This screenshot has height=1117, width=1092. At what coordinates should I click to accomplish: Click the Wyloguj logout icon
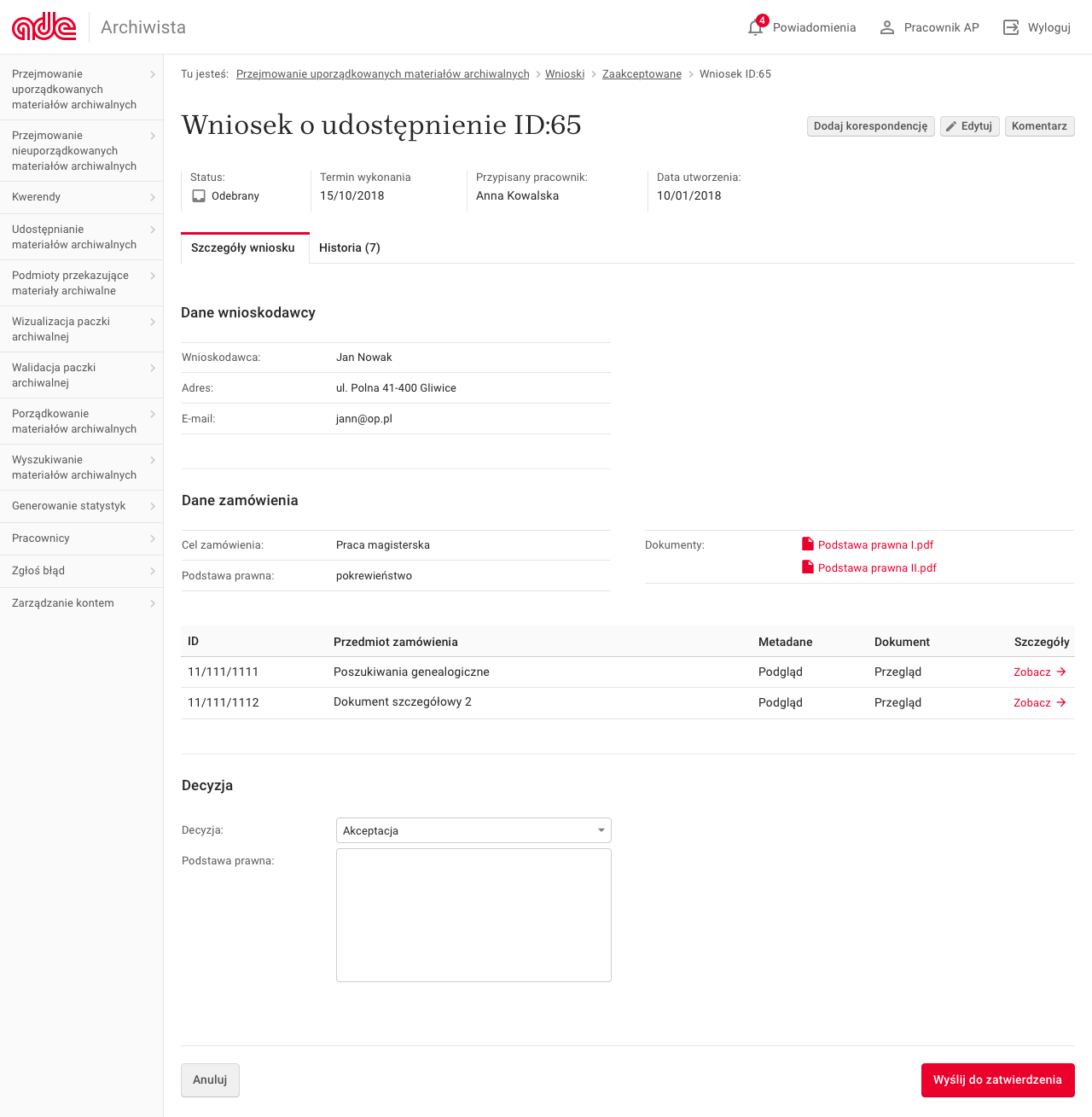(1011, 27)
